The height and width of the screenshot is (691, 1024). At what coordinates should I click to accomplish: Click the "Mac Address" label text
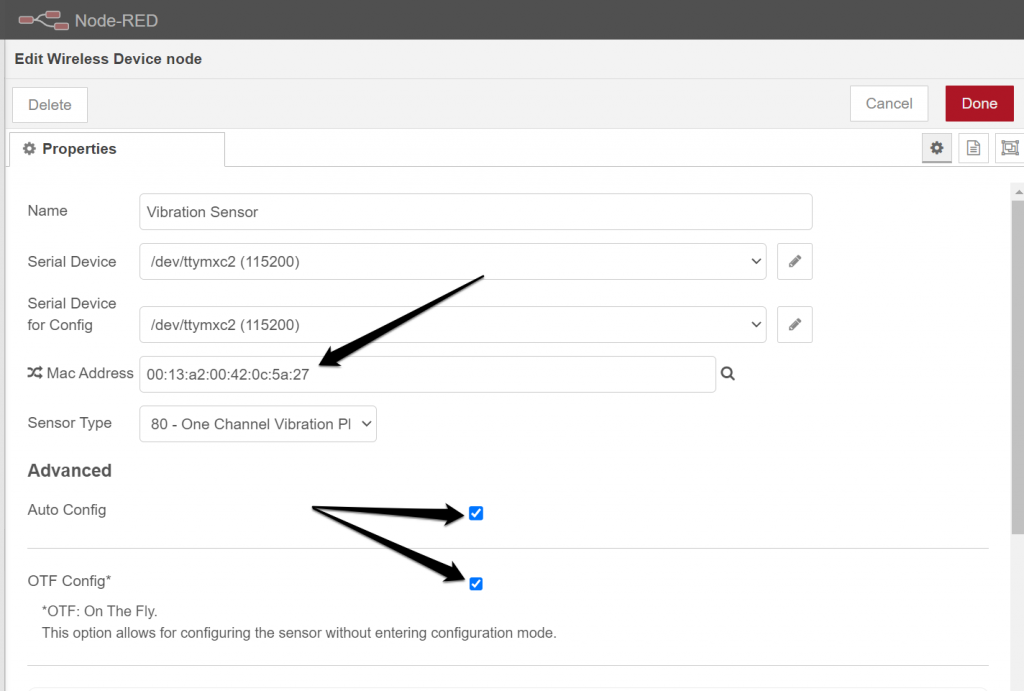[90, 373]
